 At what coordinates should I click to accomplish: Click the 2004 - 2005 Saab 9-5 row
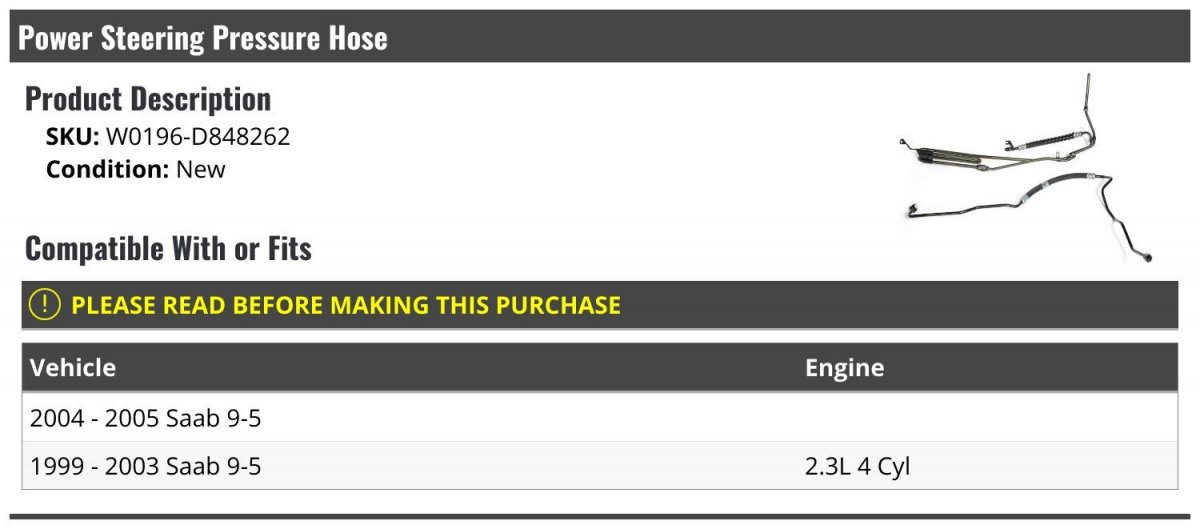click(600, 418)
